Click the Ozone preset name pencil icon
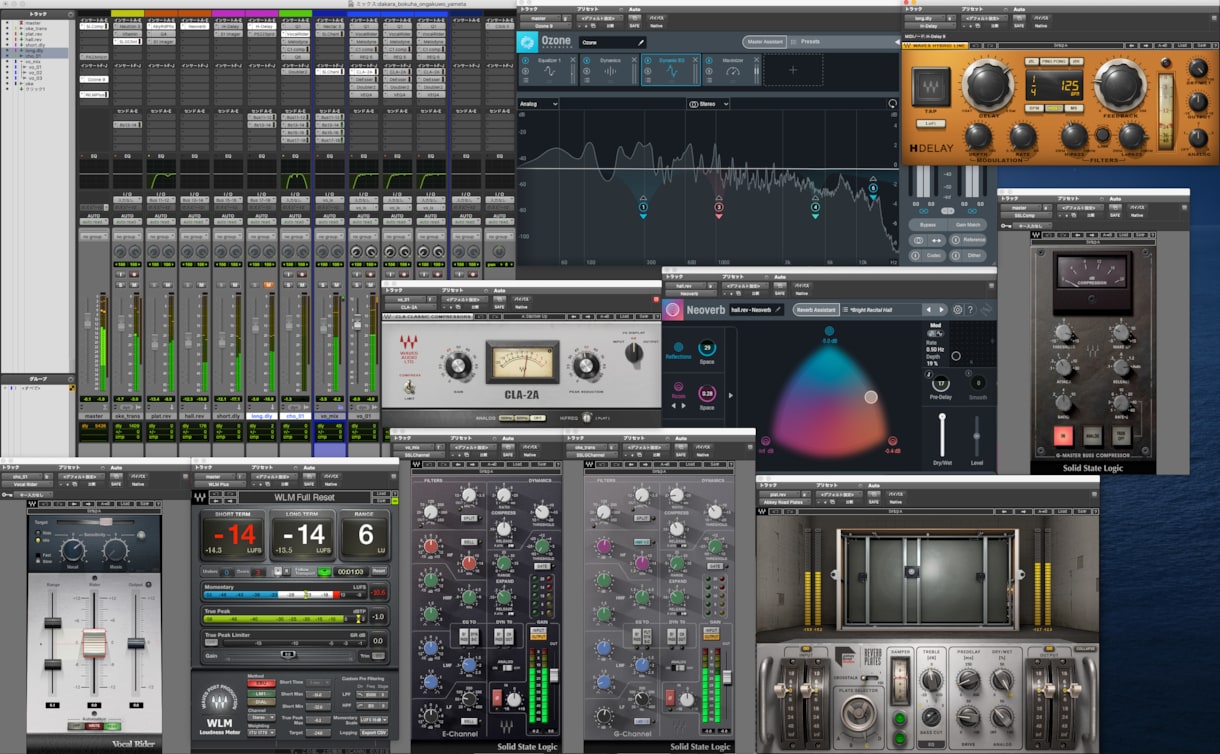This screenshot has width=1220, height=754. pos(641,42)
